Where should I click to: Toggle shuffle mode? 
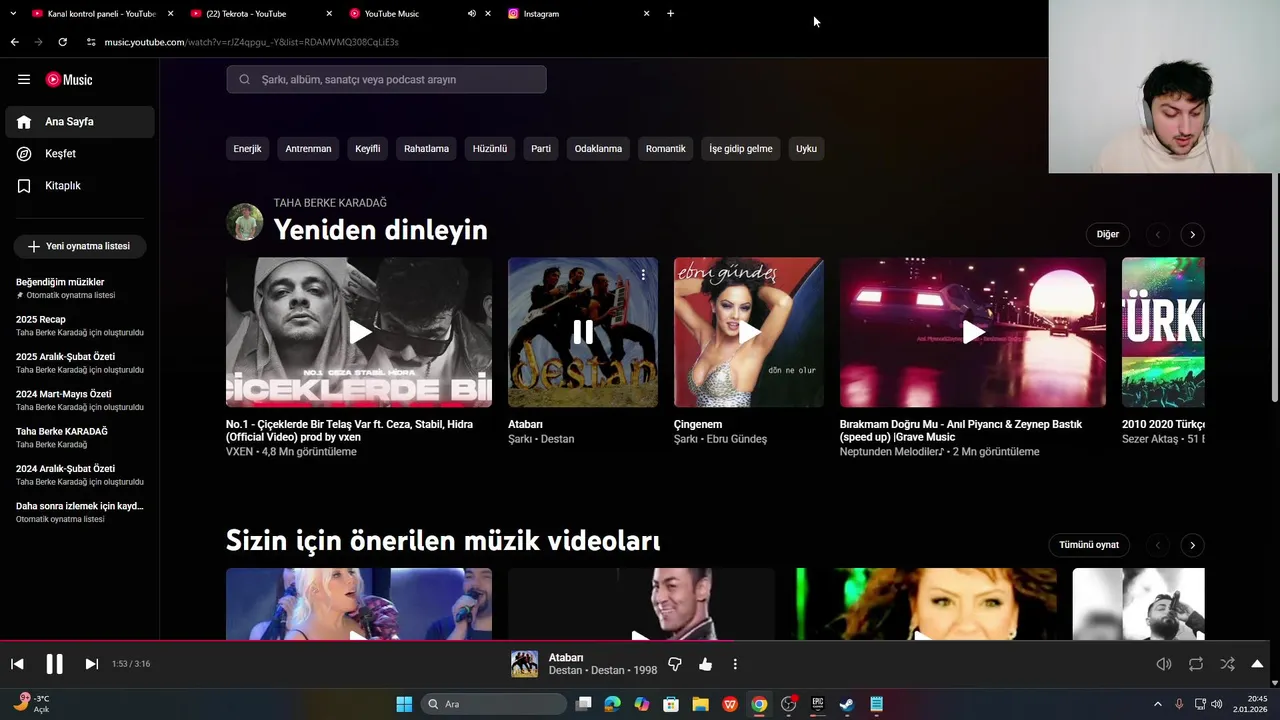1227,664
